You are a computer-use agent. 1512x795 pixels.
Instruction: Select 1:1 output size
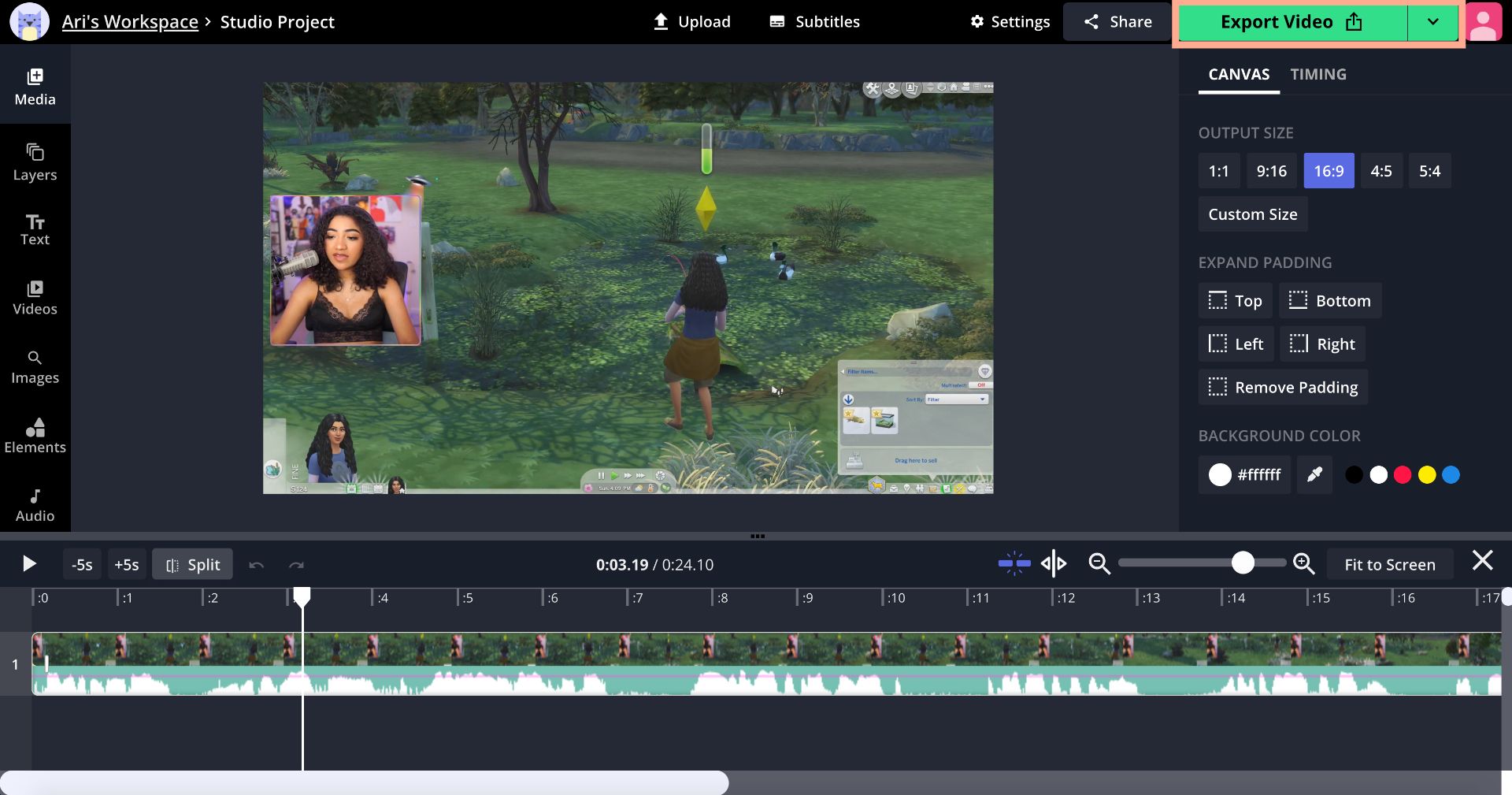pyautogui.click(x=1219, y=171)
